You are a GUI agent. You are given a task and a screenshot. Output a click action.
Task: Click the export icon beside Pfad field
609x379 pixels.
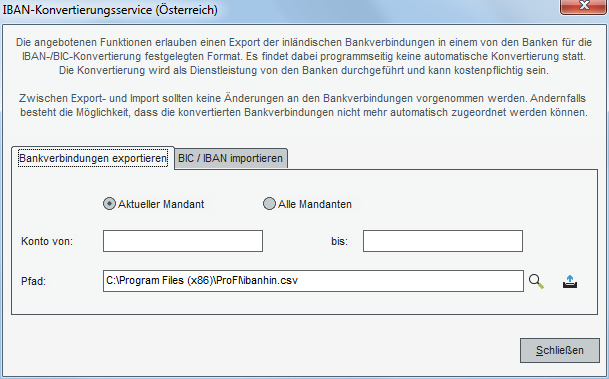click(x=570, y=282)
